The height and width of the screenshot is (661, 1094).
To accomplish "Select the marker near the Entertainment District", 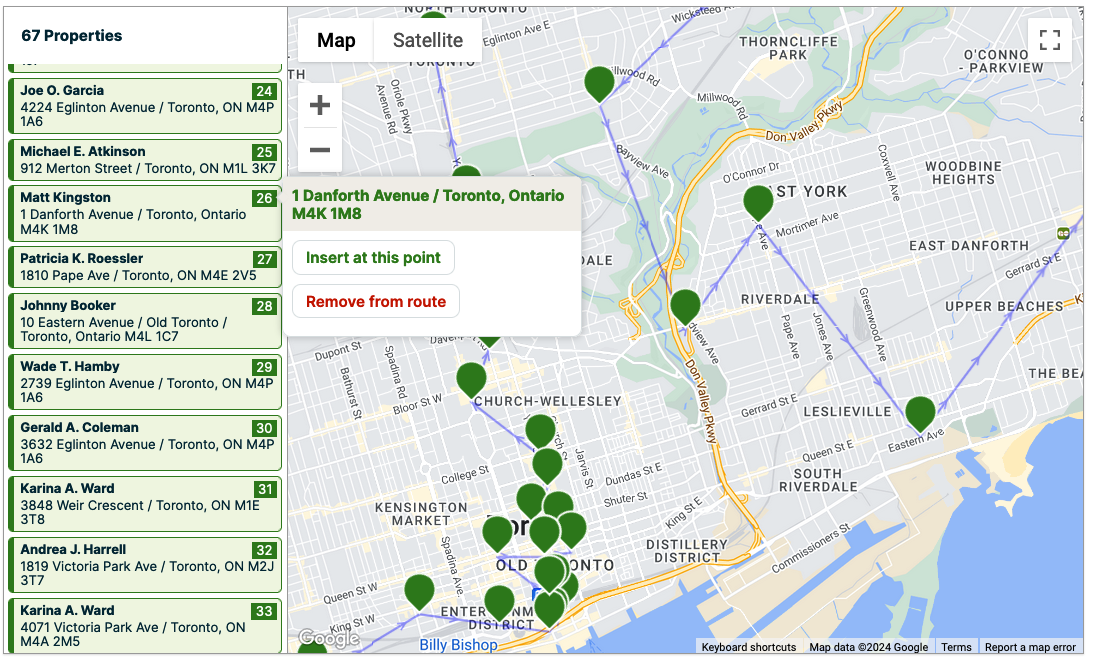I will click(x=497, y=603).
